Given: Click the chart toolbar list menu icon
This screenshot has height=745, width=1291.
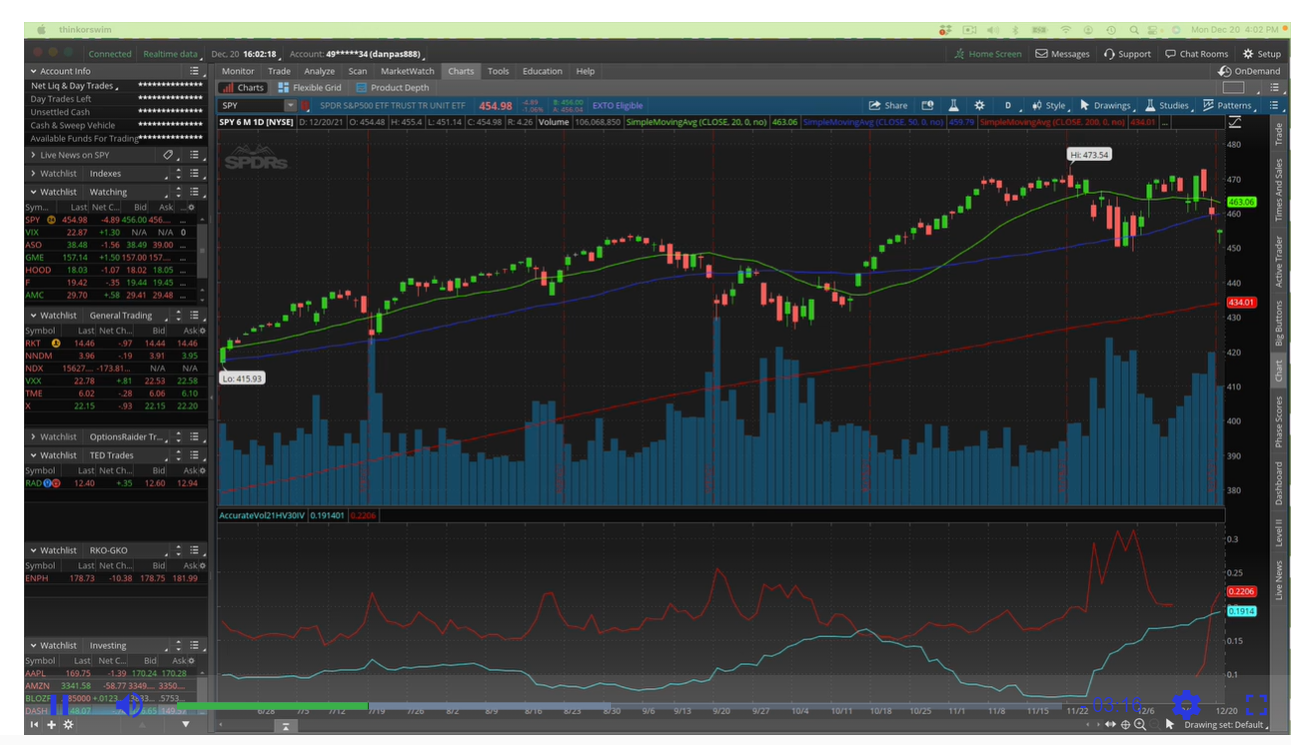Looking at the screenshot, I should 1273,105.
